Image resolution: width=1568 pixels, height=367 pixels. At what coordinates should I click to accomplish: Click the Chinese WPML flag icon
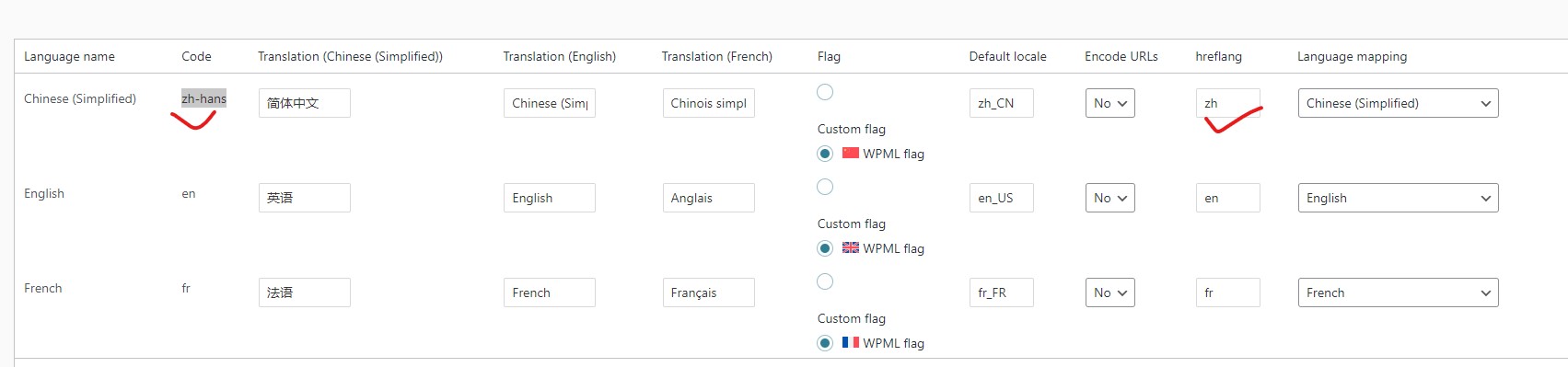pyautogui.click(x=850, y=153)
